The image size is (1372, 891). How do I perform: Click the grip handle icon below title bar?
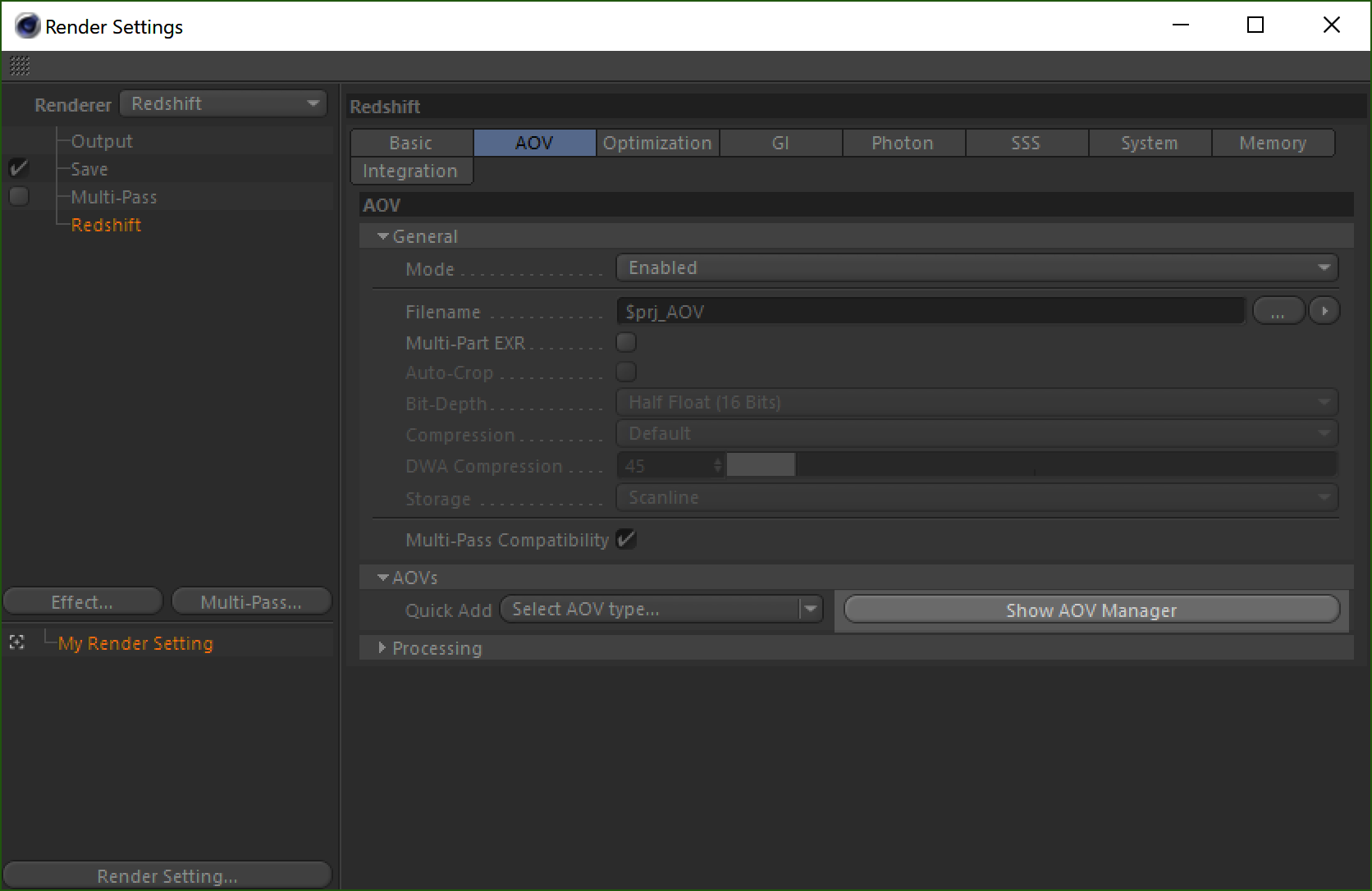(20, 66)
